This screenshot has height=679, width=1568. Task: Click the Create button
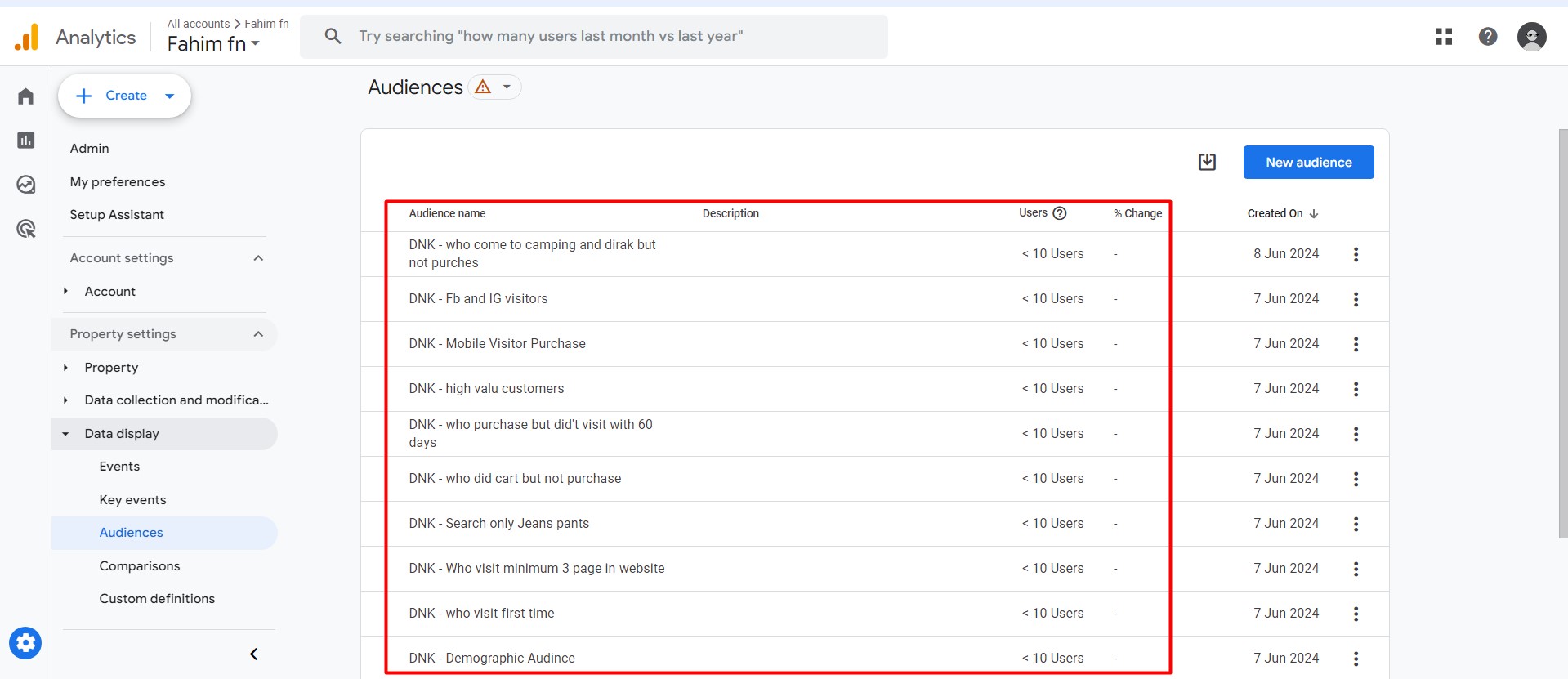tap(124, 96)
